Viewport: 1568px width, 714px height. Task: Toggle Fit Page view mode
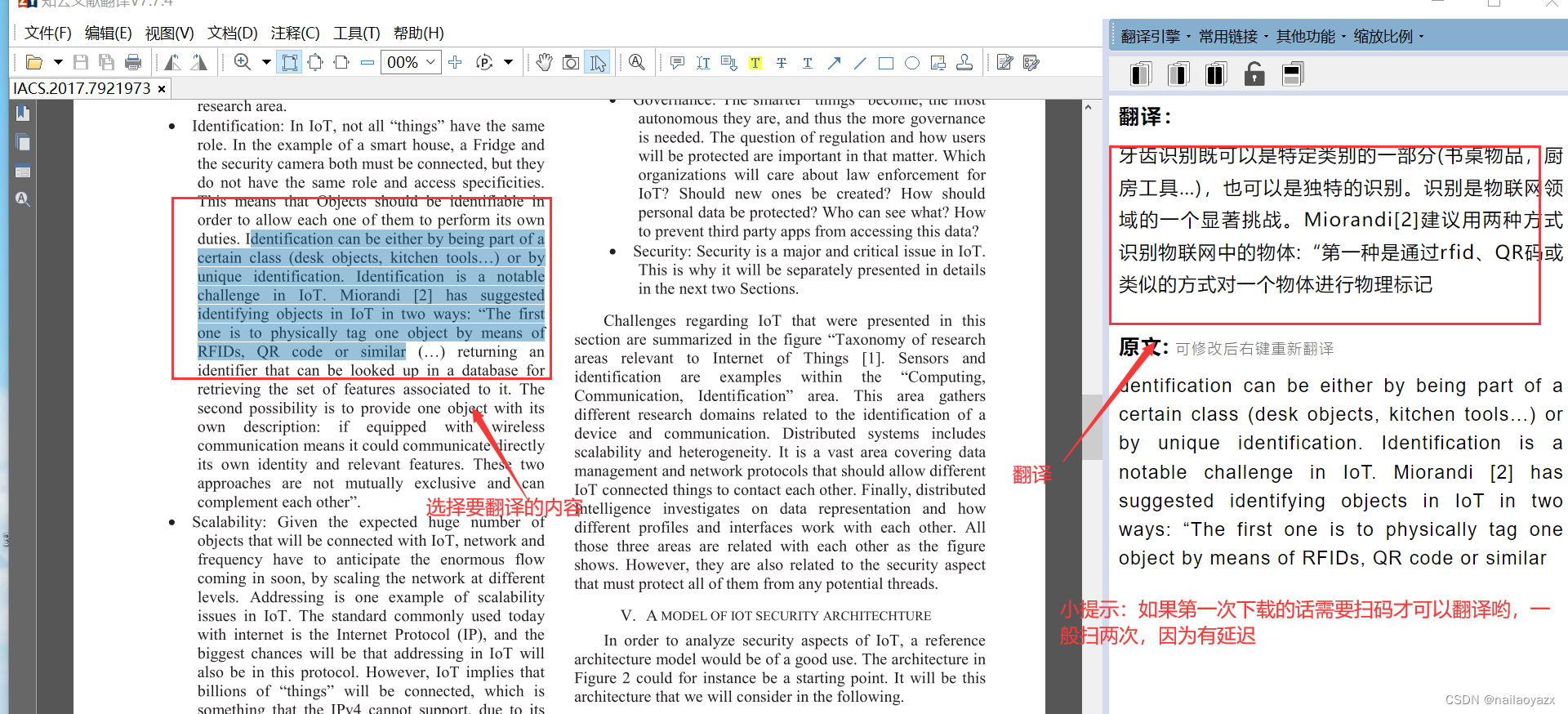(315, 62)
